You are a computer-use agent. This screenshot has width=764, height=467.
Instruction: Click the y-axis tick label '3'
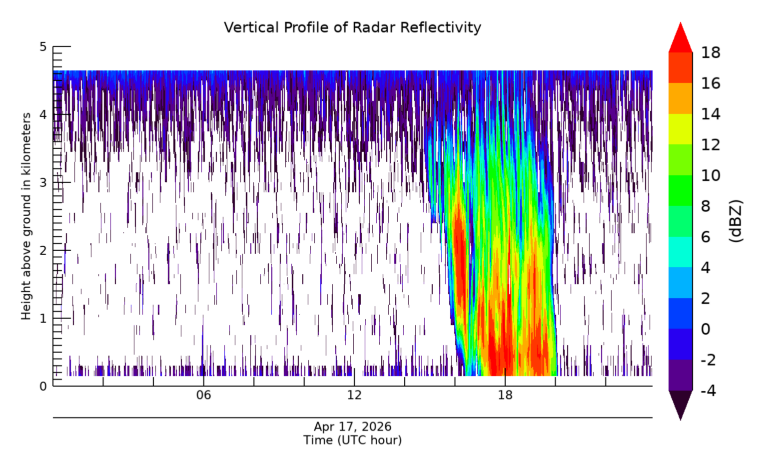pyautogui.click(x=43, y=183)
